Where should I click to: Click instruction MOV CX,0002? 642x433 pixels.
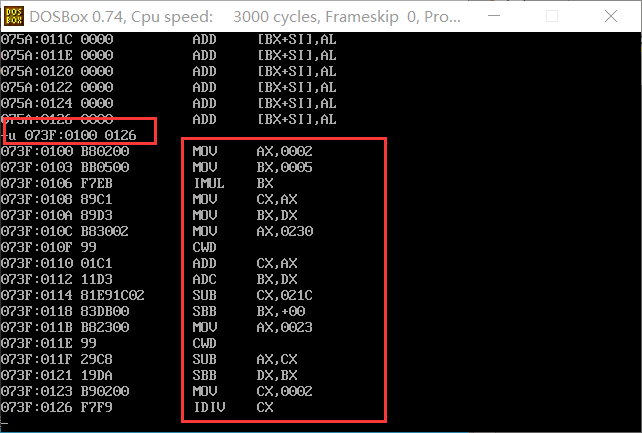252,391
